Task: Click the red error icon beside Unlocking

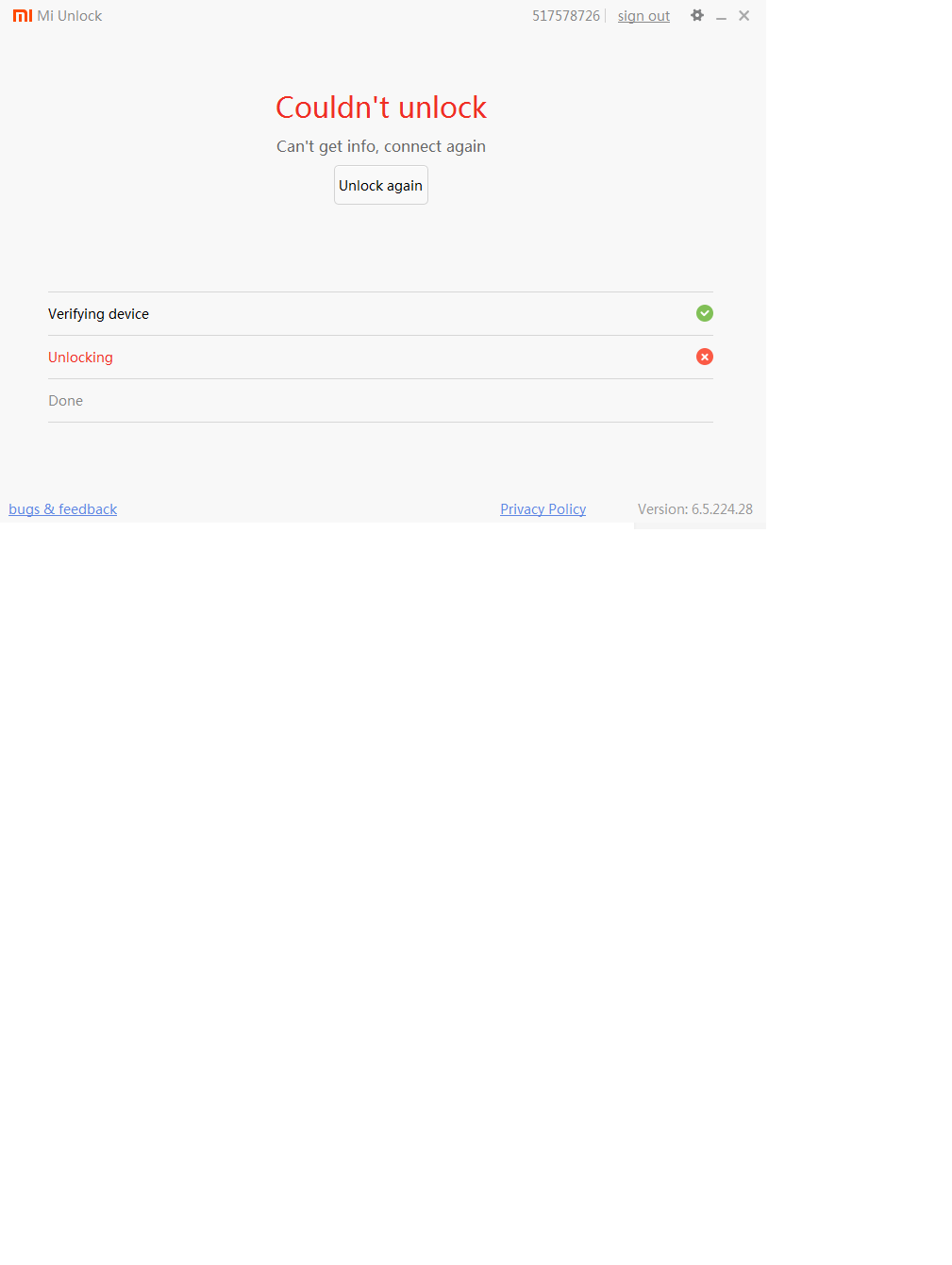Action: (x=705, y=357)
